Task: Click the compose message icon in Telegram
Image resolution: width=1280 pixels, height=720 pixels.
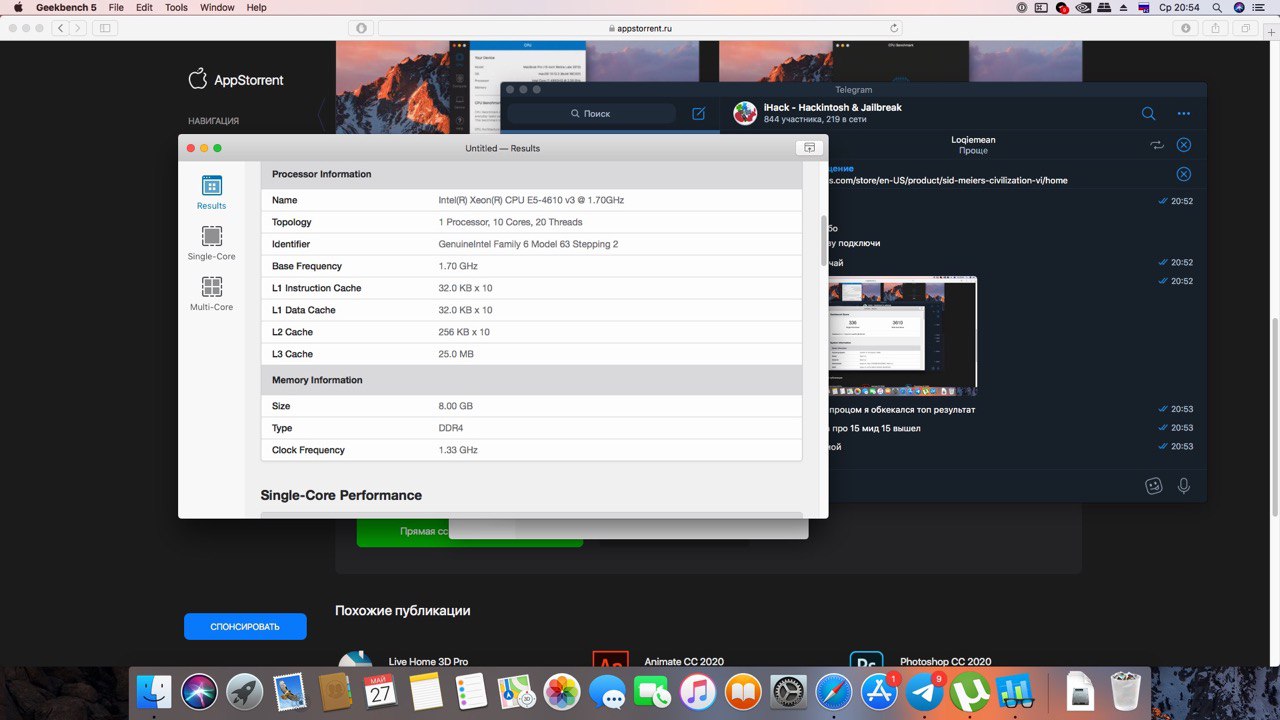Action: click(699, 113)
